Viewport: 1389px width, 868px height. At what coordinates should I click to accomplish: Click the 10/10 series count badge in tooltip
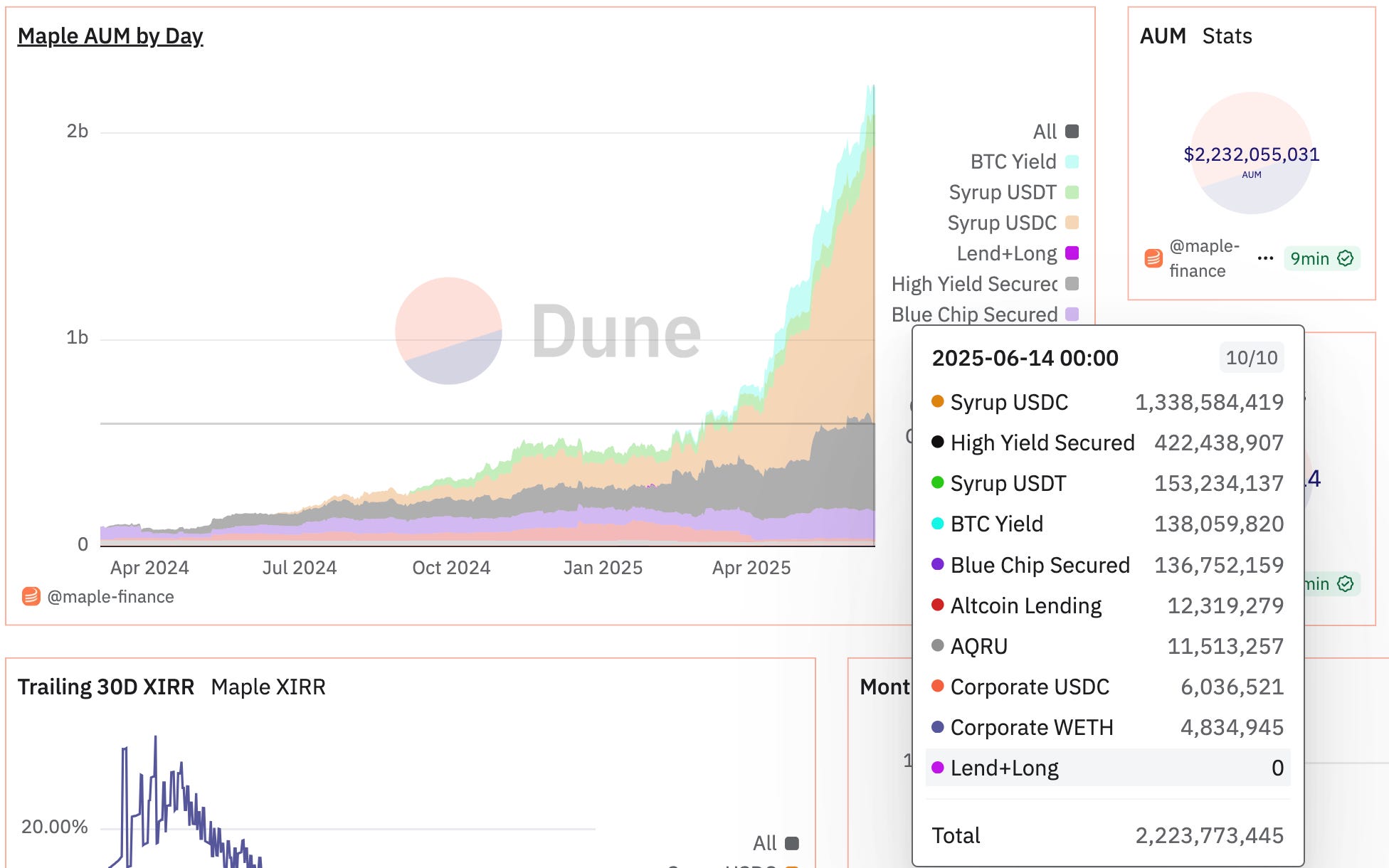point(1252,358)
